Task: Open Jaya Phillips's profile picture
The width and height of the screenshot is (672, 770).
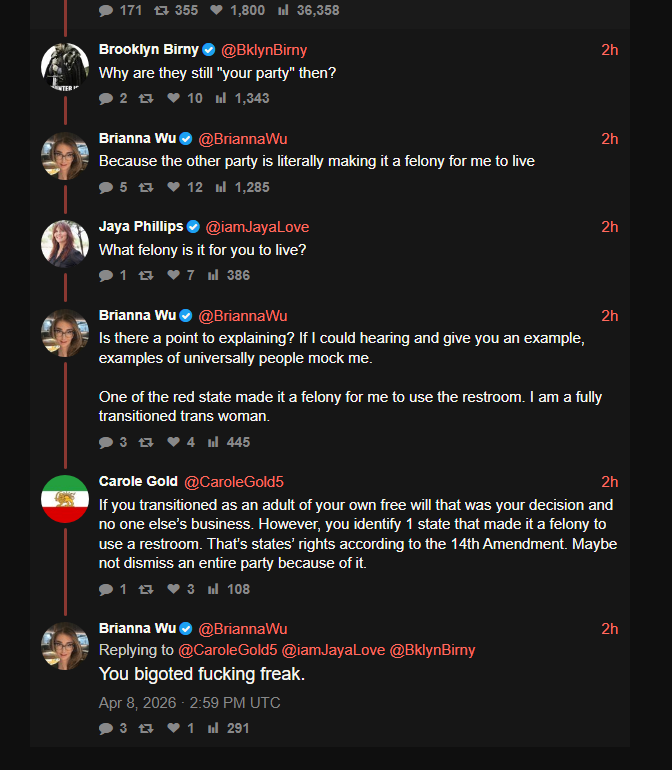Action: click(x=65, y=244)
